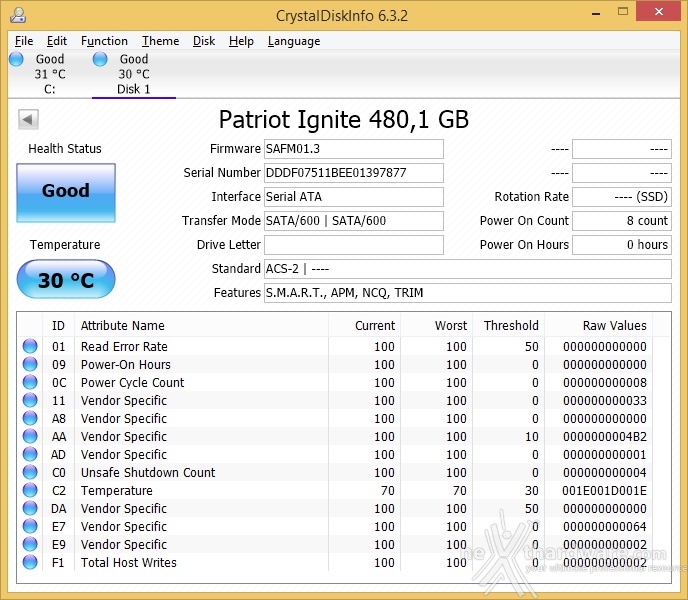Image resolution: width=688 pixels, height=600 pixels.
Task: Open the Help menu
Action: pyautogui.click(x=241, y=41)
